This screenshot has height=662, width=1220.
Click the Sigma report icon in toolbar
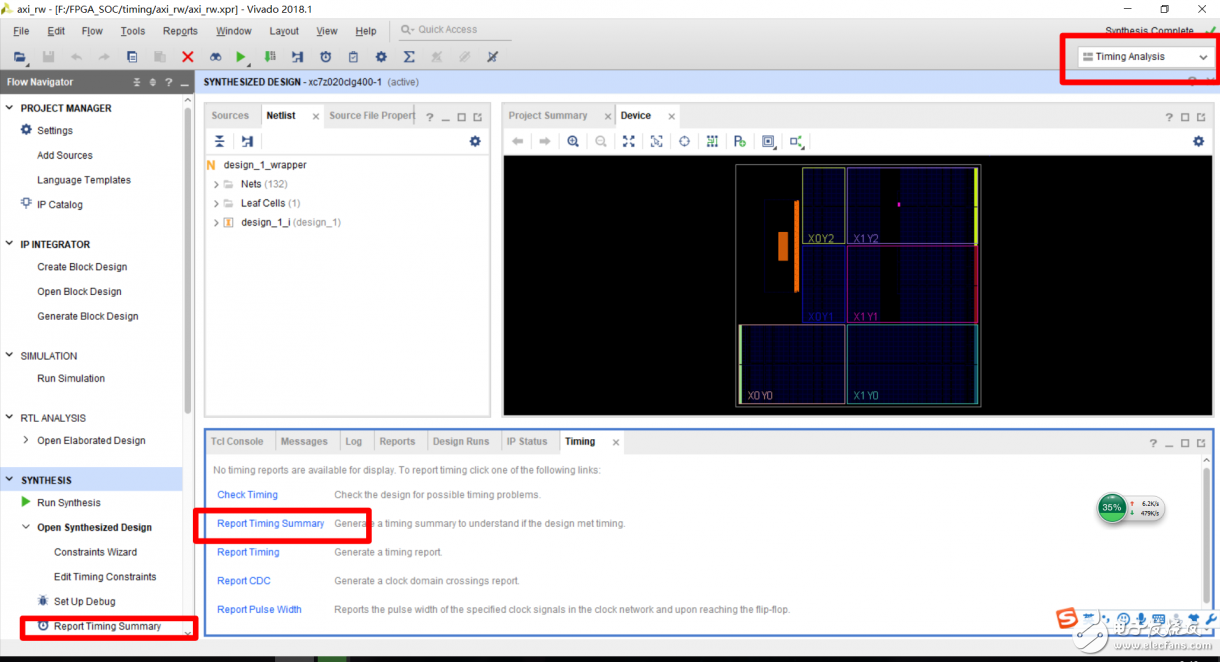409,57
